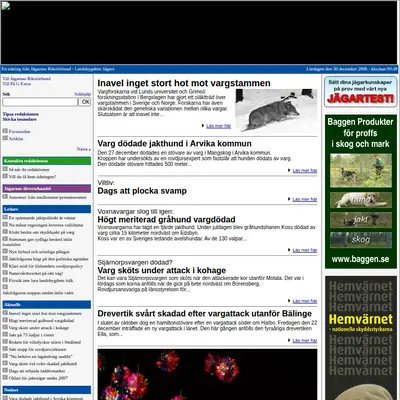Click bullet icon beside 'Klart stöd för förbundets rovdjurspolicy'
Viewport: 400px width, 400px height.
pos(5,265)
